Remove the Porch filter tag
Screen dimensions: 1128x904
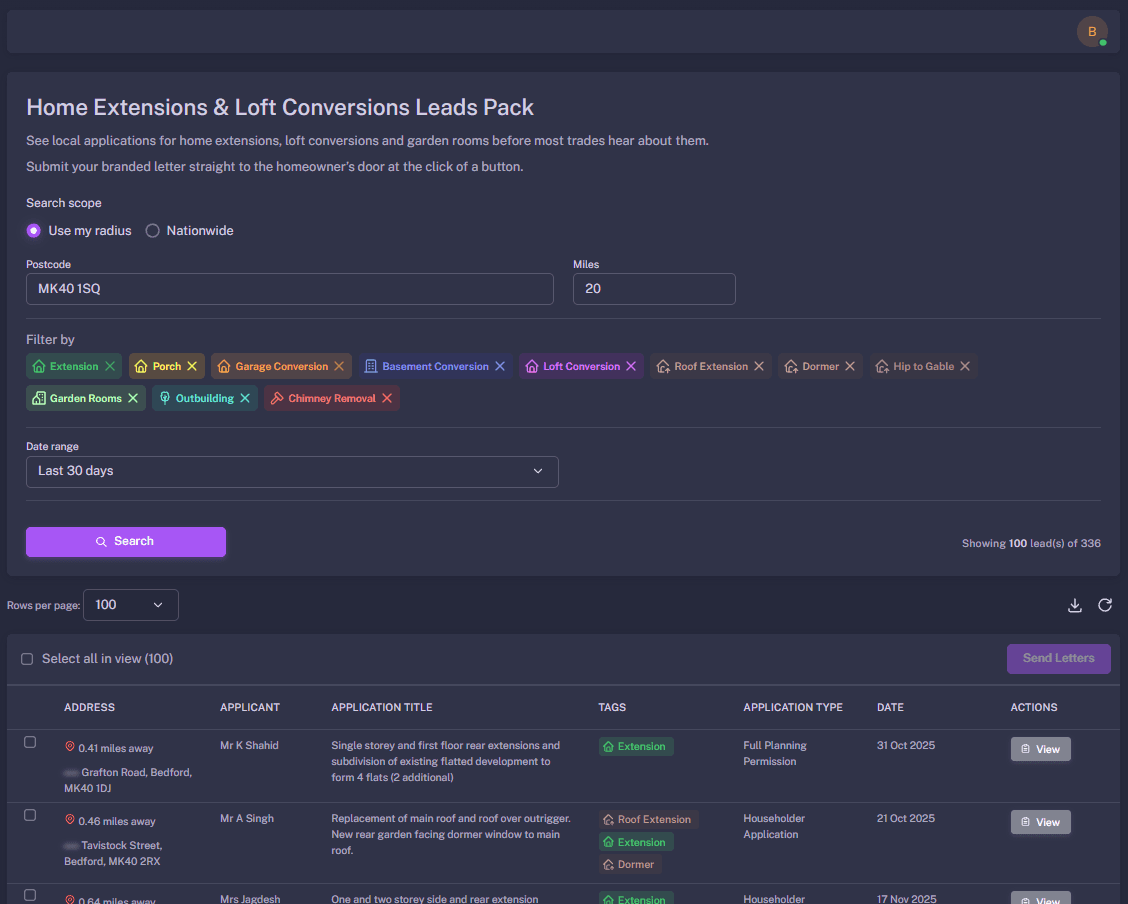191,366
